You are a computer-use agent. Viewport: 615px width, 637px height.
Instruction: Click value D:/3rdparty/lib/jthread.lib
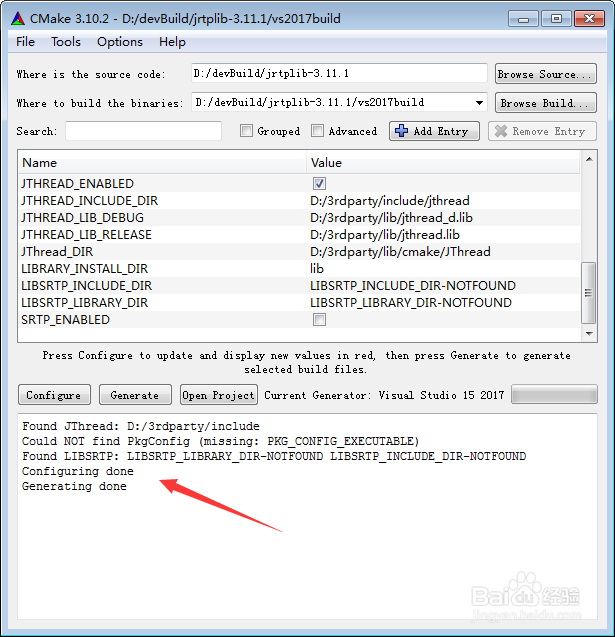[385, 235]
